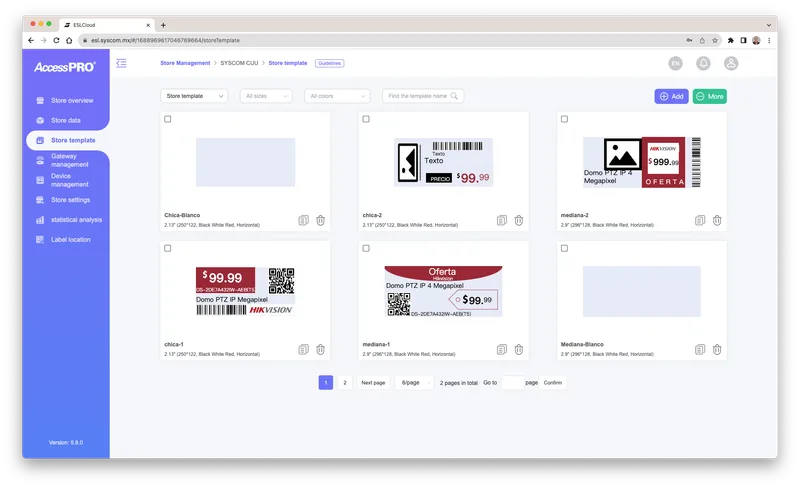Switch language with the EN icon
This screenshot has height=488, width=800.
(x=676, y=63)
